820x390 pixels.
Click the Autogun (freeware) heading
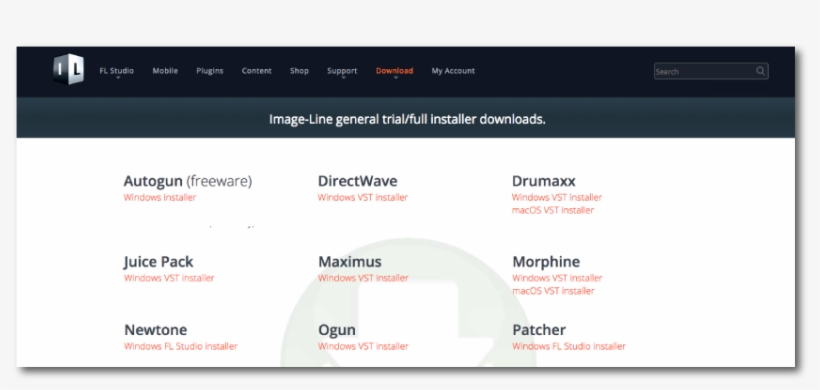(188, 181)
